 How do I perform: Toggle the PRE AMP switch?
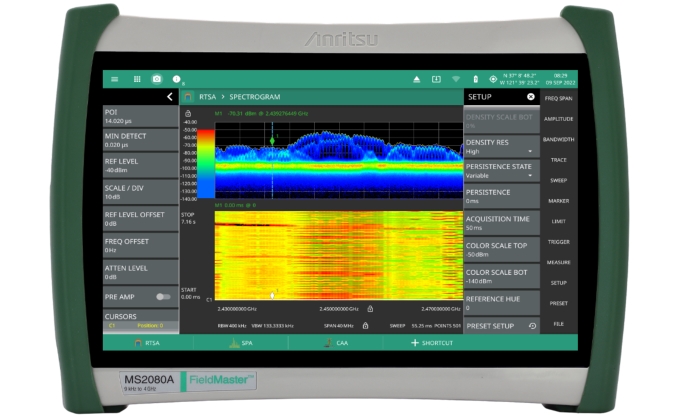pos(162,296)
